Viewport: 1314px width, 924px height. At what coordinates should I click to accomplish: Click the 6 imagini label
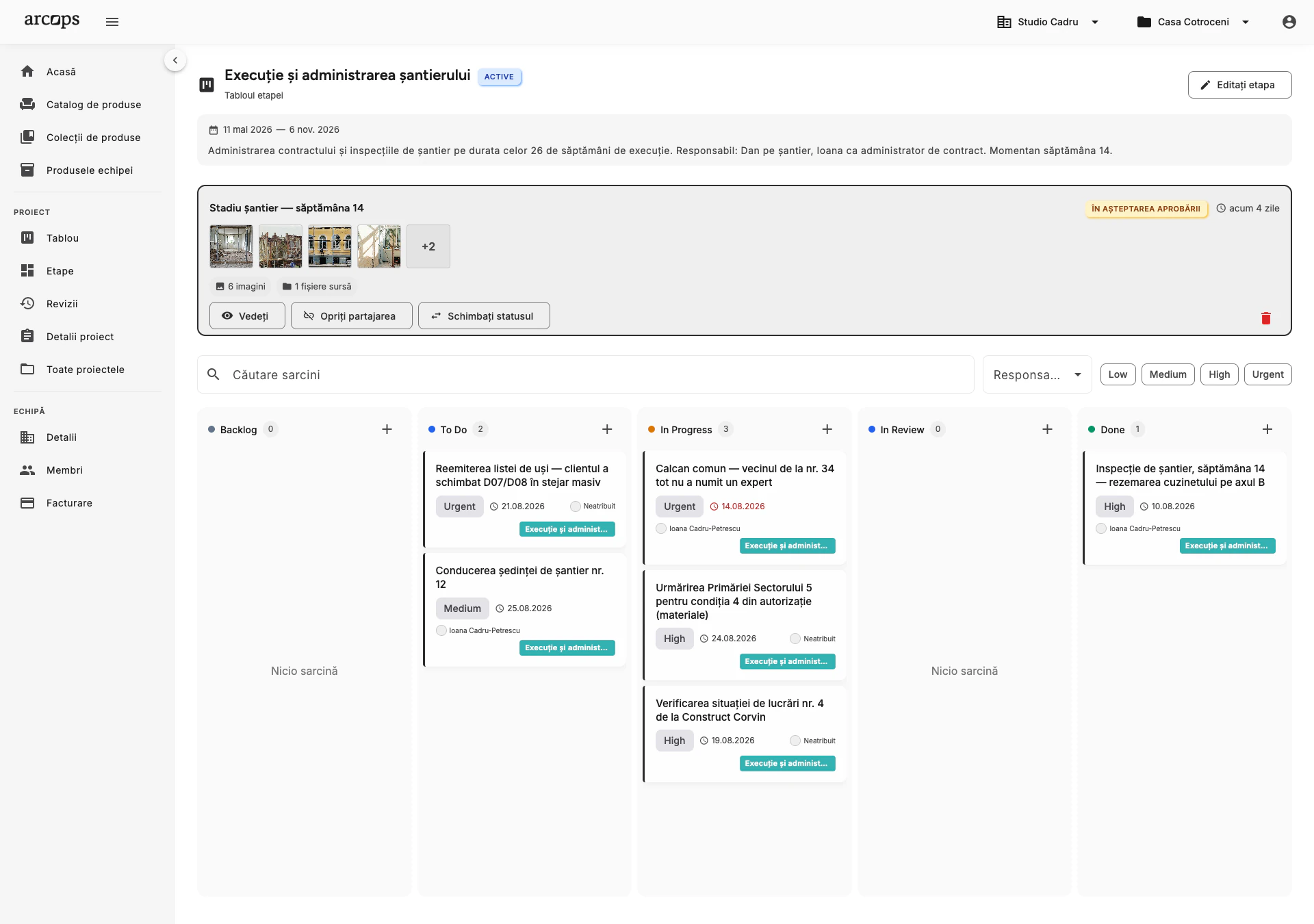[240, 286]
